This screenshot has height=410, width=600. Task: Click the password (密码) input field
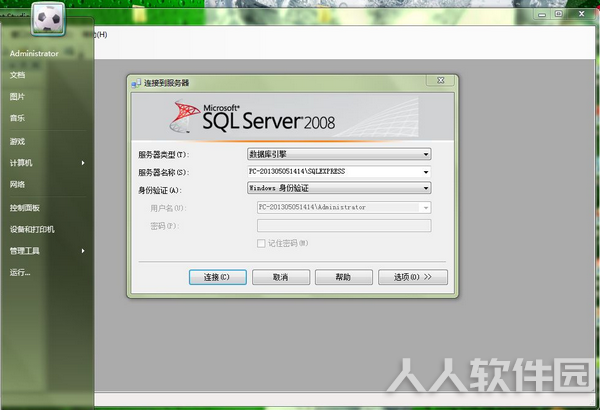pos(344,225)
